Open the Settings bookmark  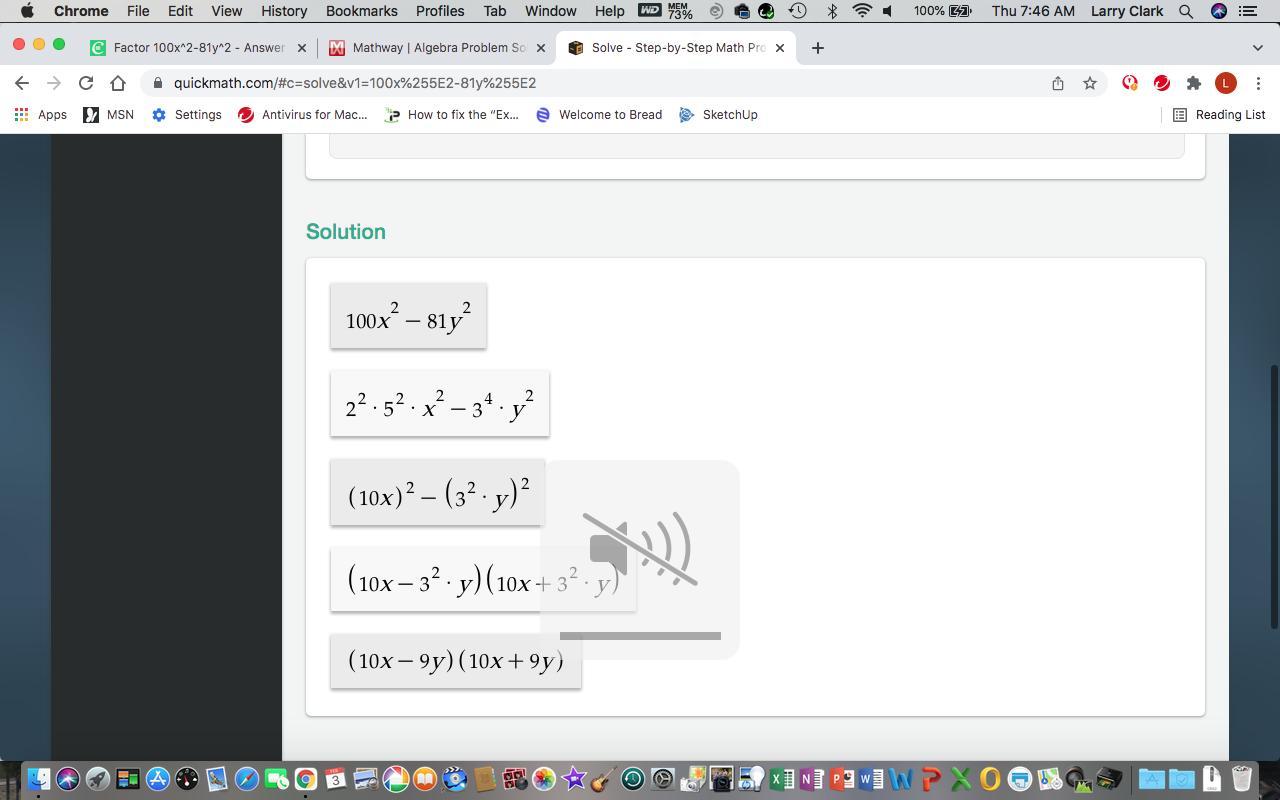coord(187,115)
